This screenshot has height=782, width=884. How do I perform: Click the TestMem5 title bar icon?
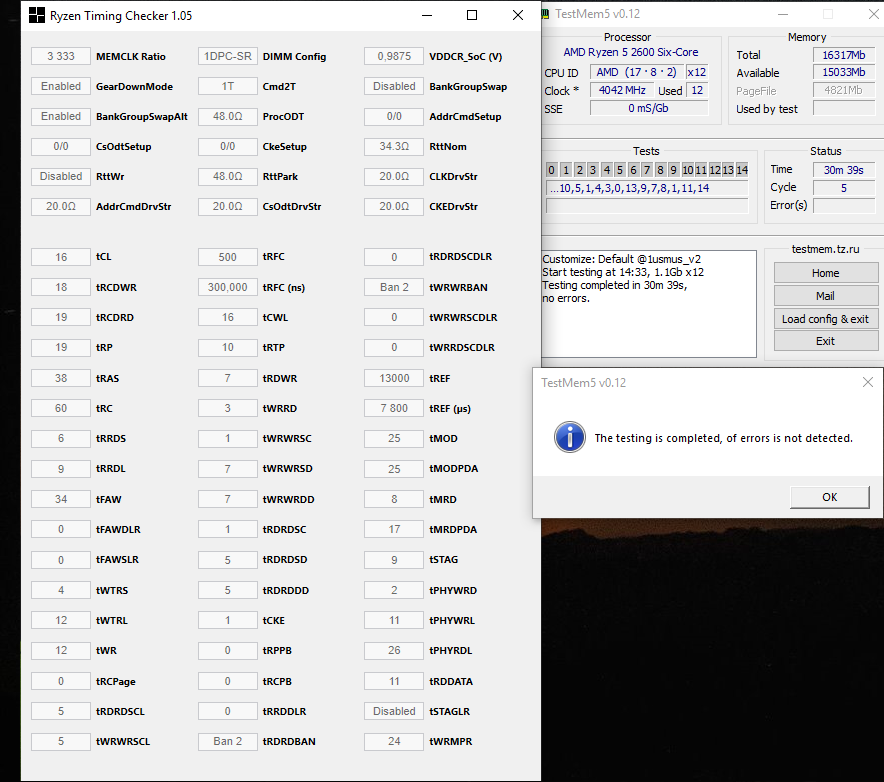(545, 14)
